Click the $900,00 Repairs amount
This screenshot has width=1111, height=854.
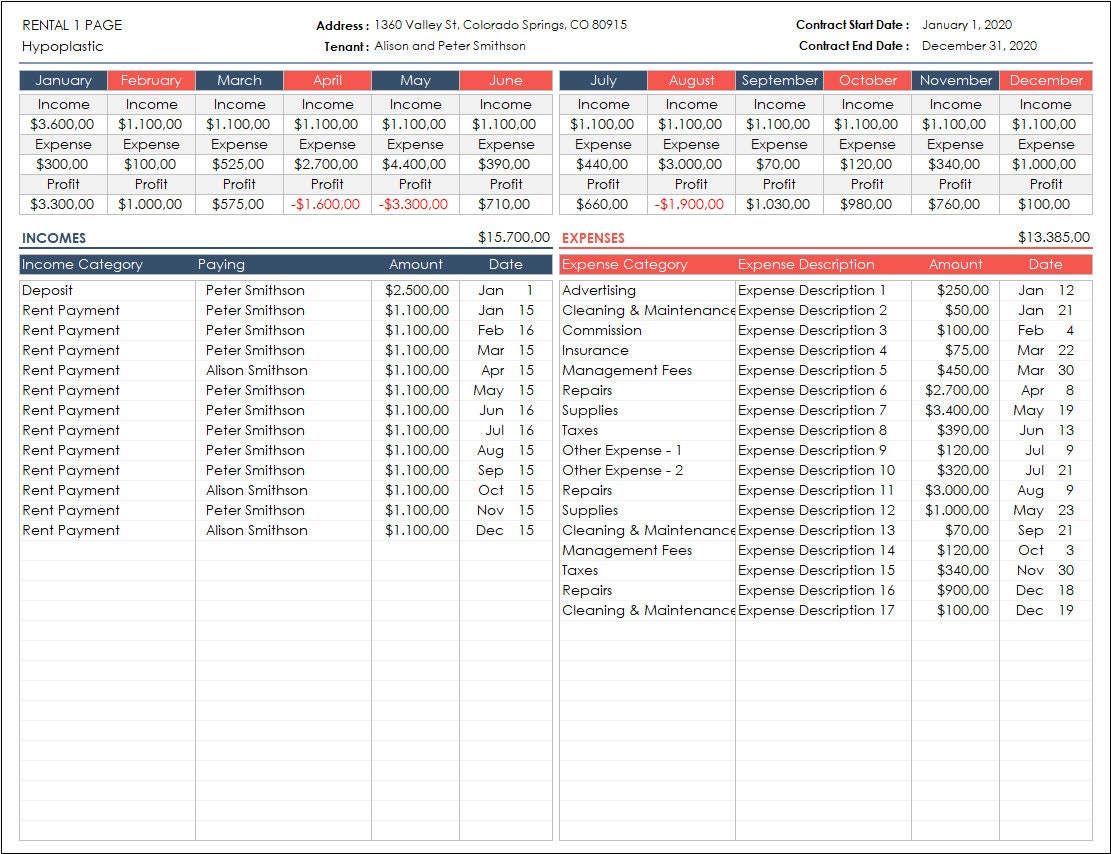click(963, 590)
